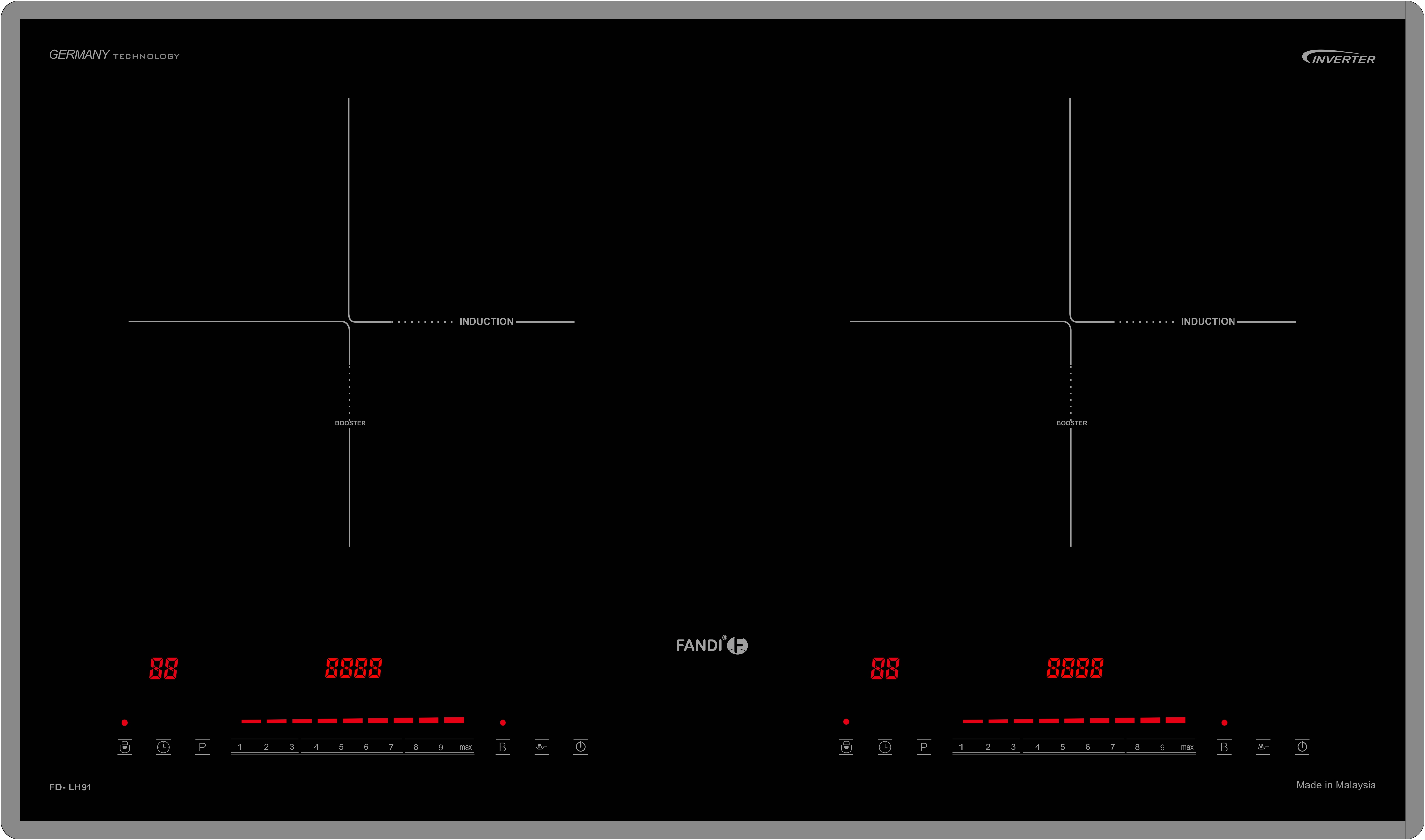Activate right zone B booster button

click(1224, 747)
